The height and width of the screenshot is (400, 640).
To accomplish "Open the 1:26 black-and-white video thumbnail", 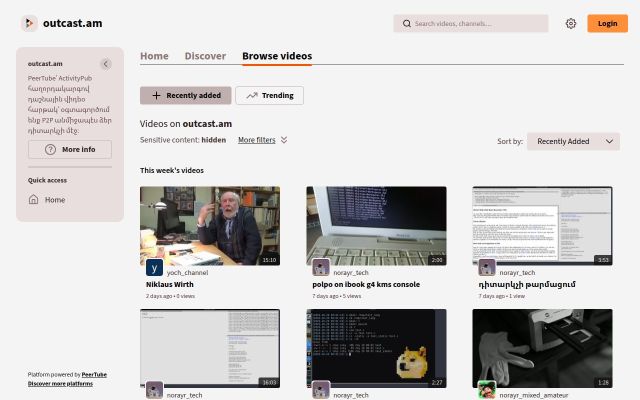I will click(x=542, y=348).
